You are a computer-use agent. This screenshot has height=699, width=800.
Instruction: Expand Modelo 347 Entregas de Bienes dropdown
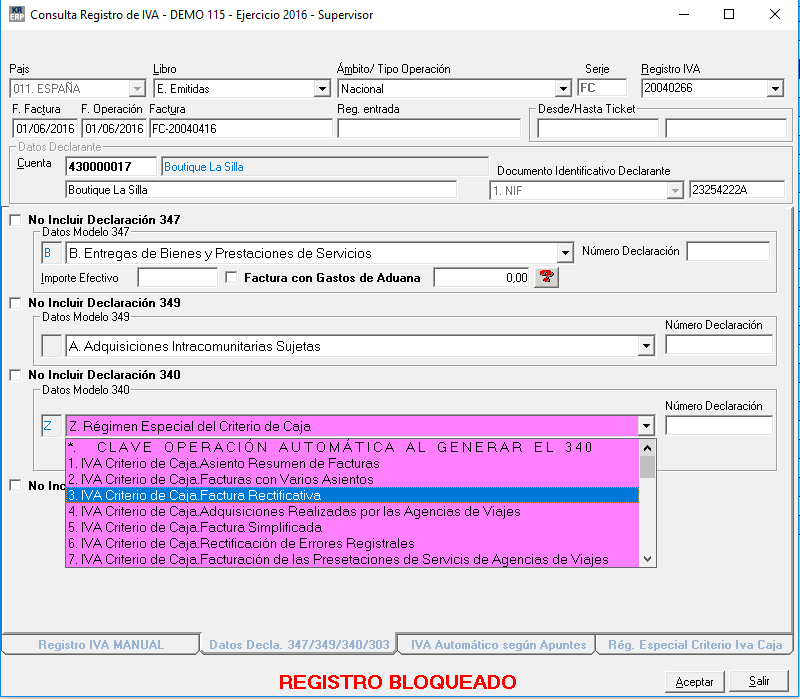565,253
